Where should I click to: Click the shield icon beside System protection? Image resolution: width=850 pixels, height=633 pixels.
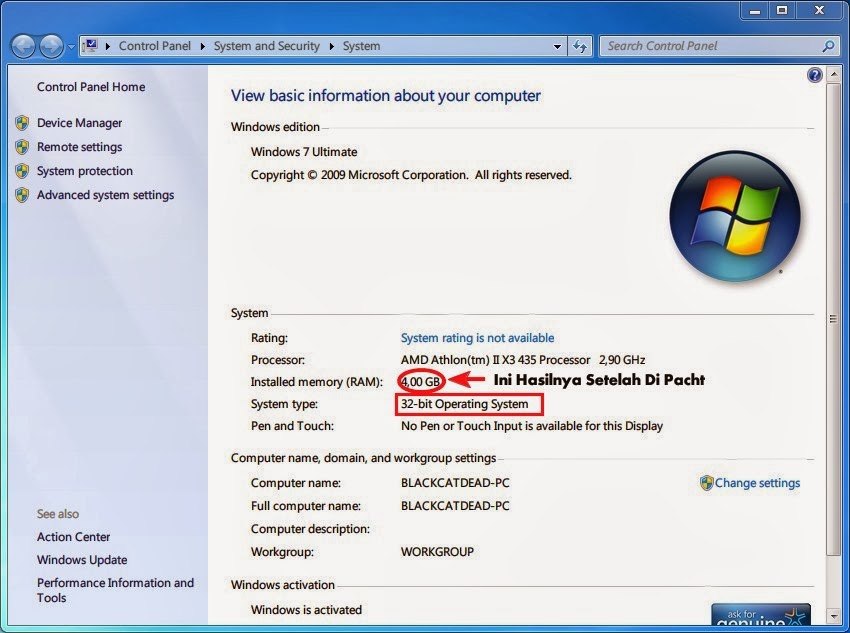(x=22, y=171)
